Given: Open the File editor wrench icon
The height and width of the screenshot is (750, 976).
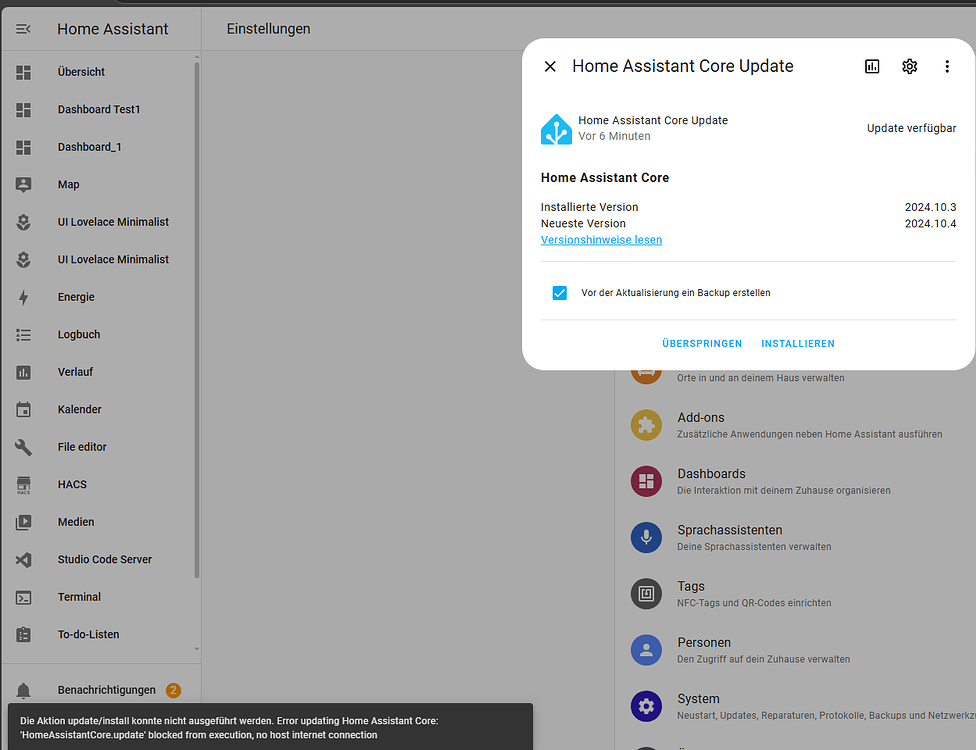Looking at the screenshot, I should pyautogui.click(x=23, y=447).
